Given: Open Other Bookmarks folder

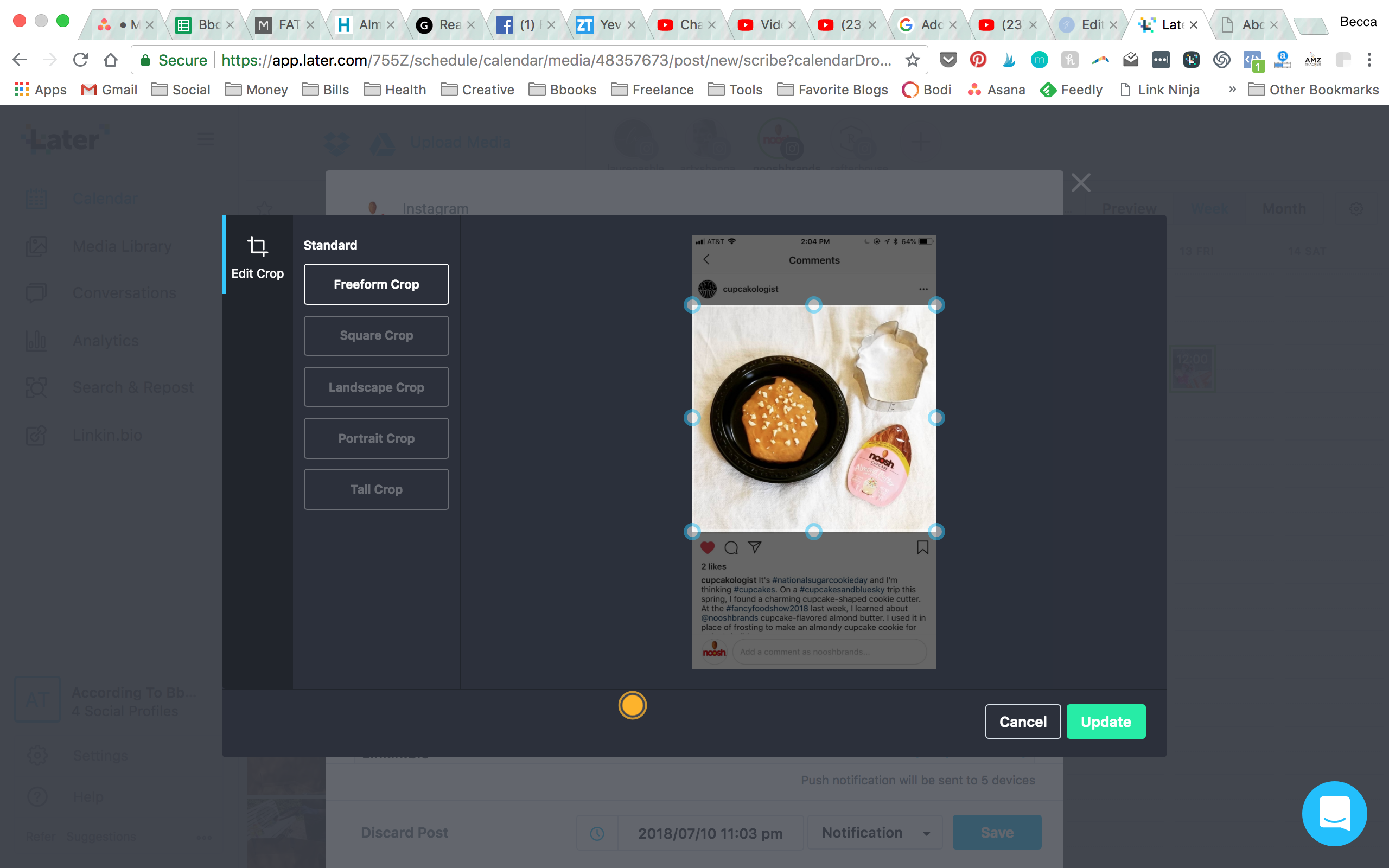Looking at the screenshot, I should pos(1313,90).
